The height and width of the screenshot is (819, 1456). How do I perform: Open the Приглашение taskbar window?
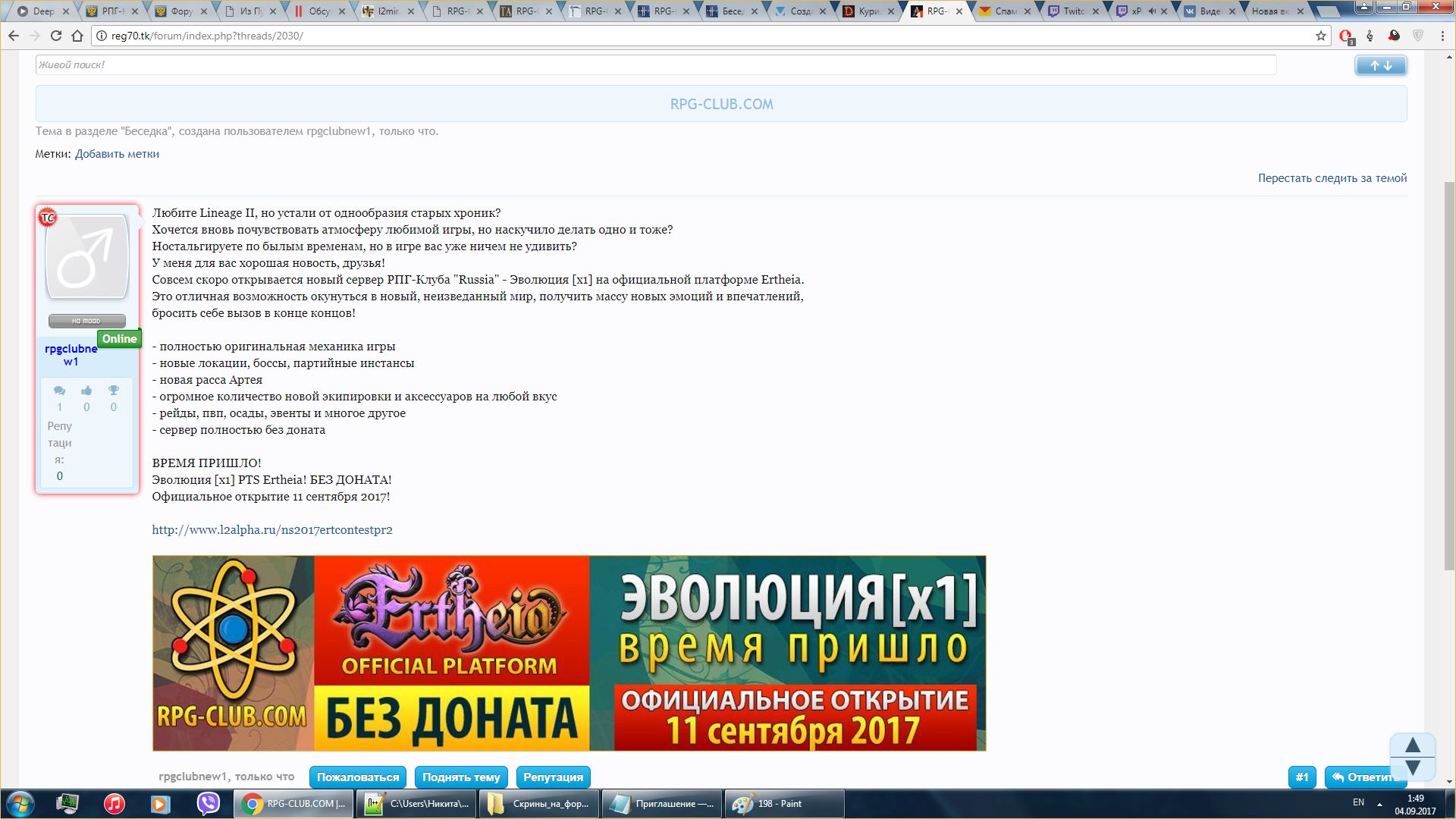pos(662,804)
